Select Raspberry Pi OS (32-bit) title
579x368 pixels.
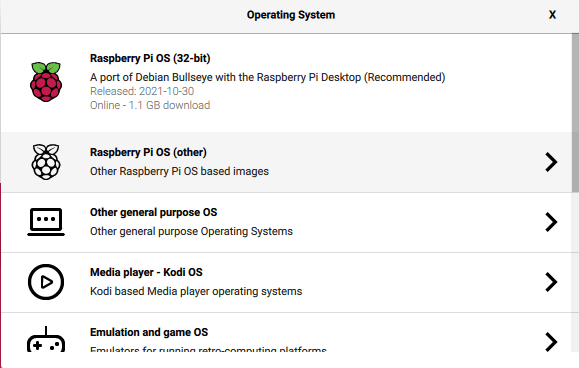[150, 58]
